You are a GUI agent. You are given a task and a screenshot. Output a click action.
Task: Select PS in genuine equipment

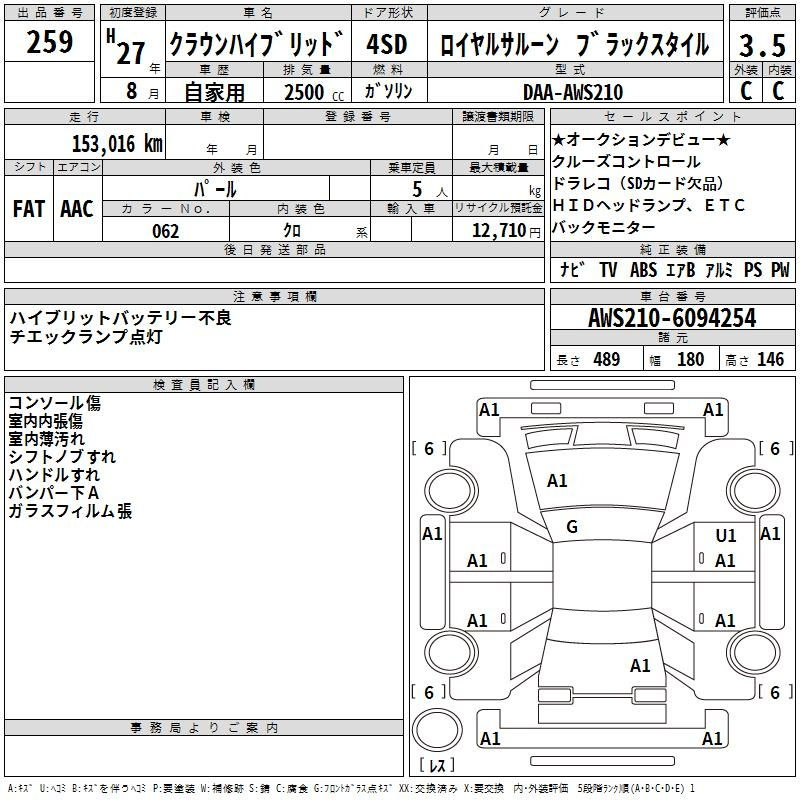[x=753, y=269]
